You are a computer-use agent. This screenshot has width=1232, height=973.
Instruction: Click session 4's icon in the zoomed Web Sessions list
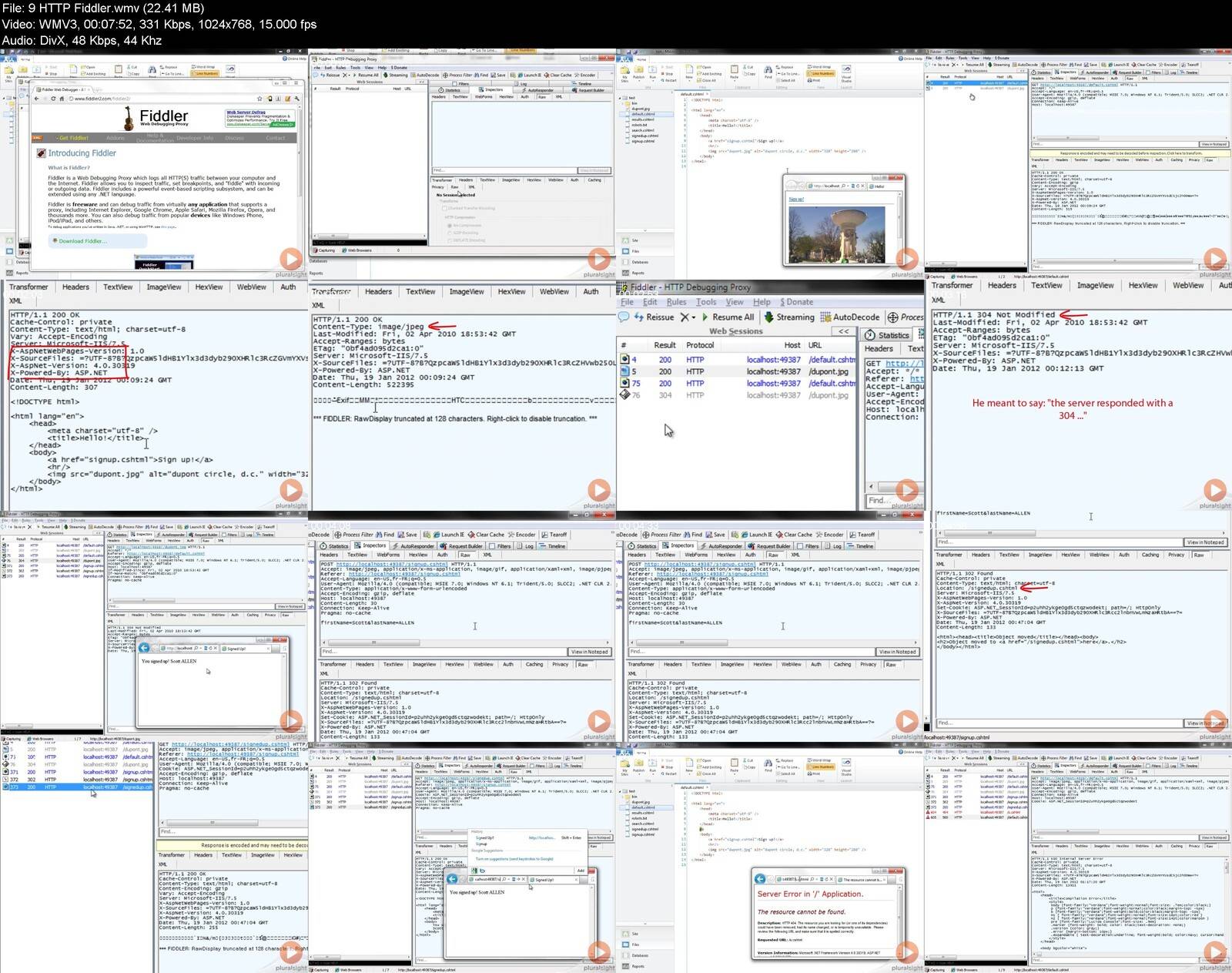click(x=625, y=360)
